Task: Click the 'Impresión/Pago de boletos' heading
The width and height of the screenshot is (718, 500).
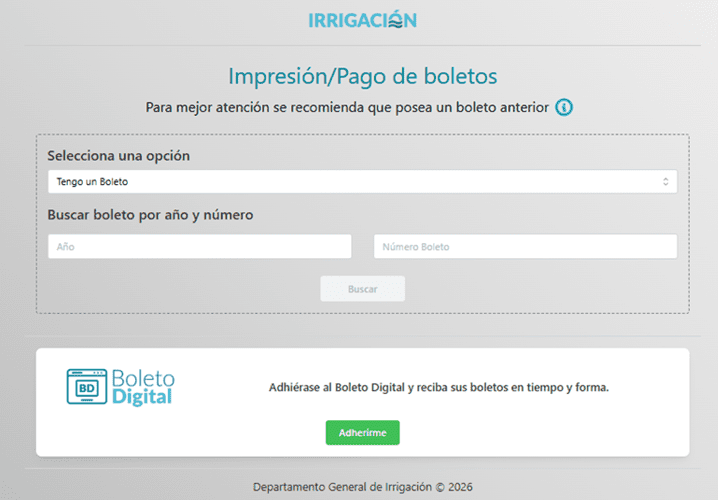Action: tap(362, 76)
